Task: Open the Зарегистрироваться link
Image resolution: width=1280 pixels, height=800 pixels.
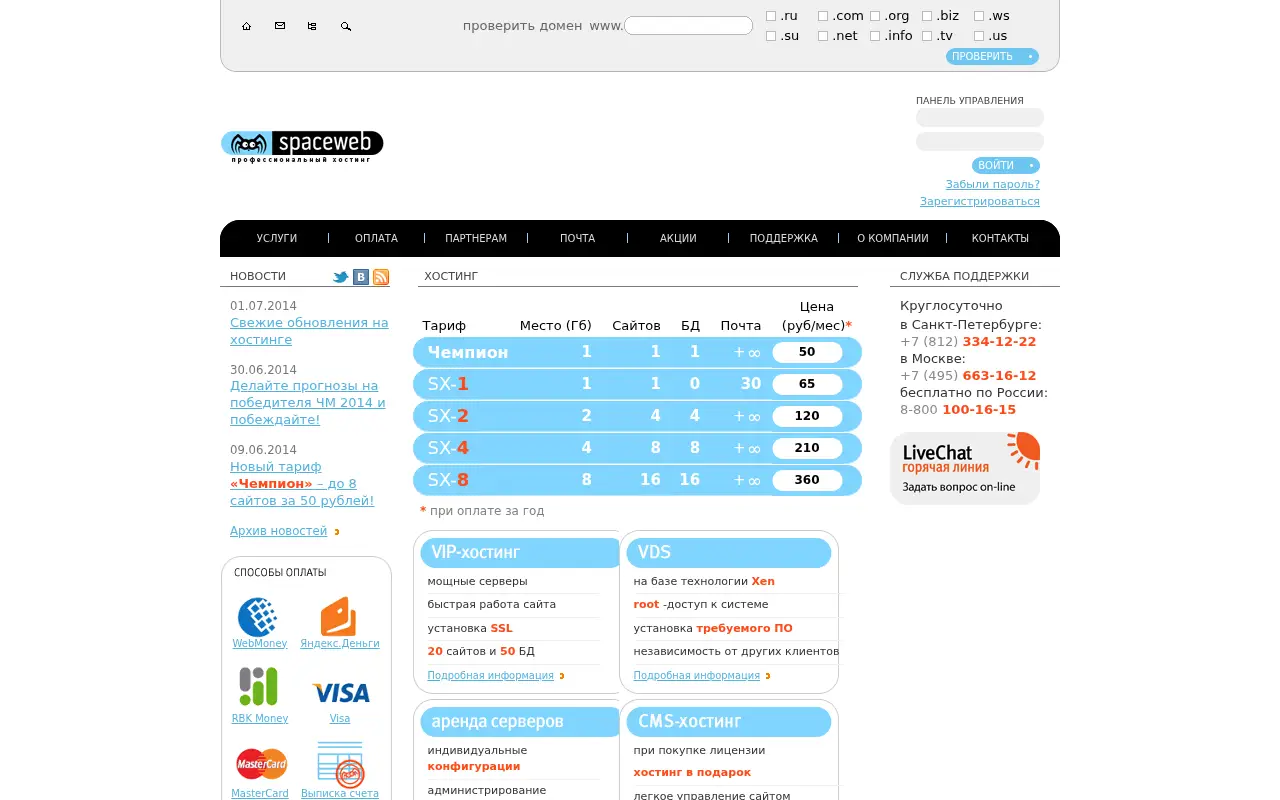Action: [980, 201]
